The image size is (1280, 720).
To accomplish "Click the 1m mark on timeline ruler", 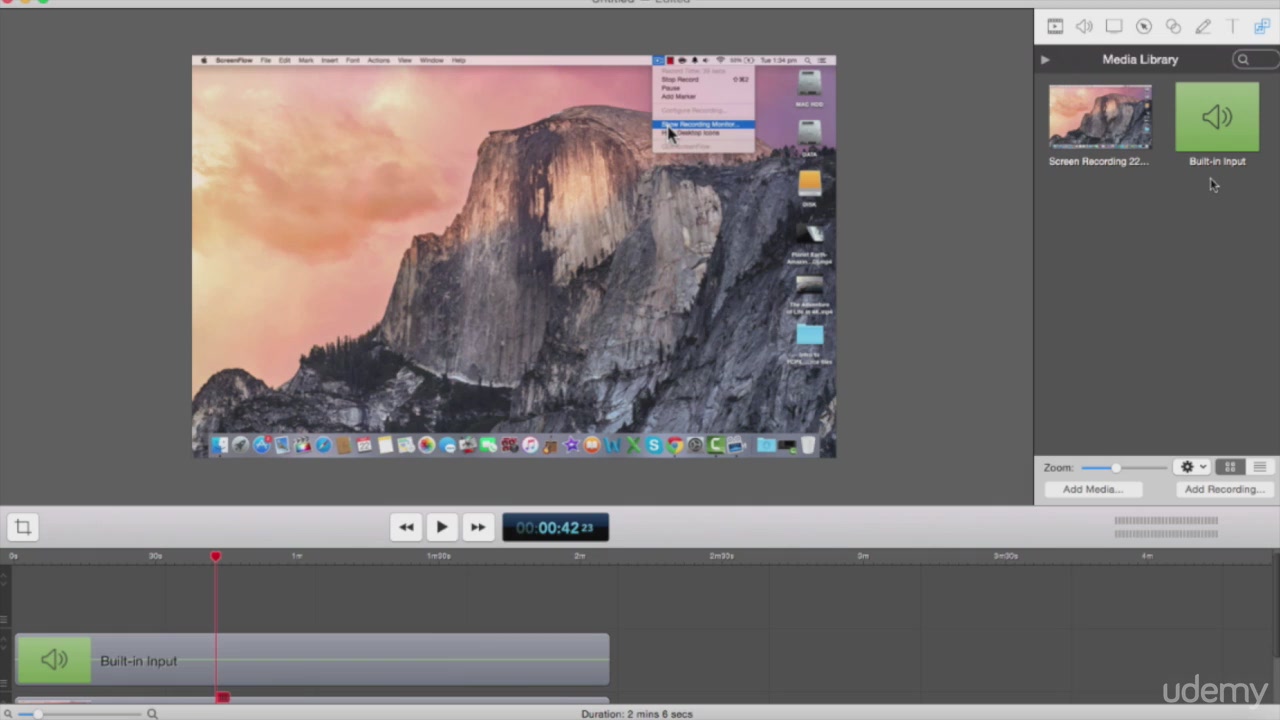I will (297, 556).
